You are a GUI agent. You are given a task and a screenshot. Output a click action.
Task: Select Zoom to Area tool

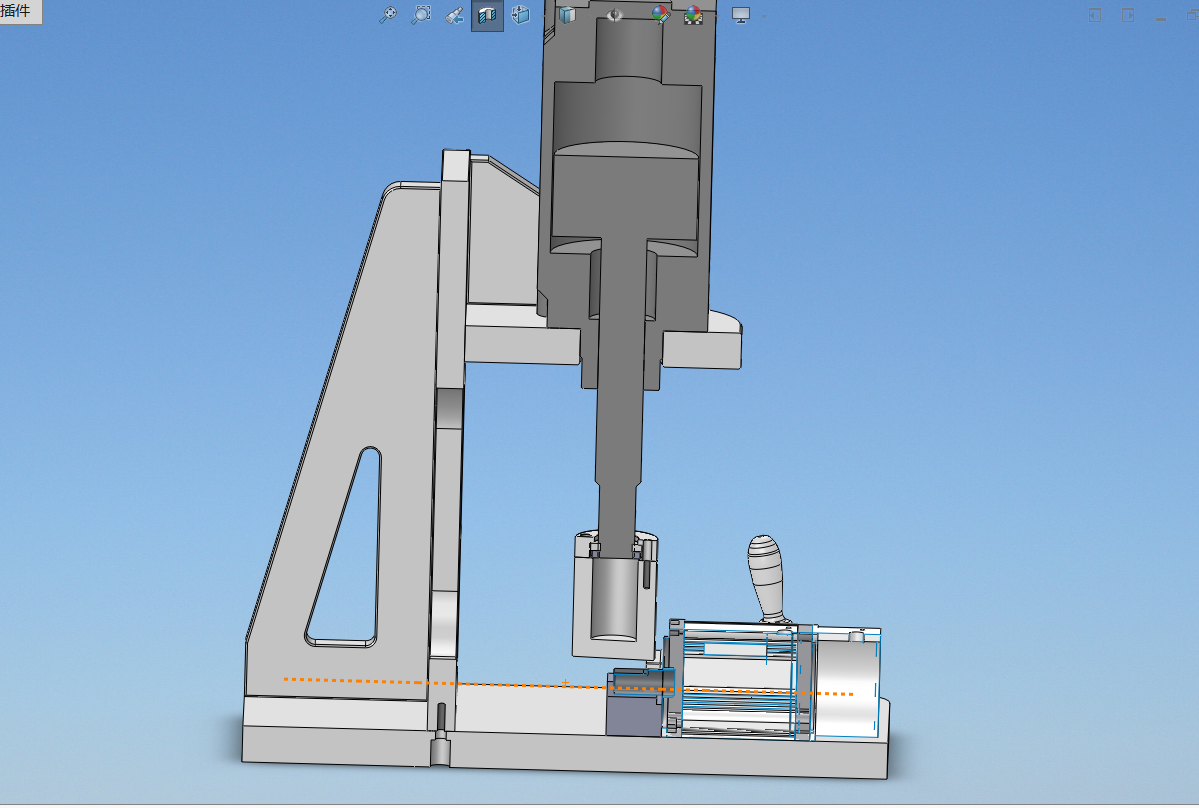click(421, 15)
